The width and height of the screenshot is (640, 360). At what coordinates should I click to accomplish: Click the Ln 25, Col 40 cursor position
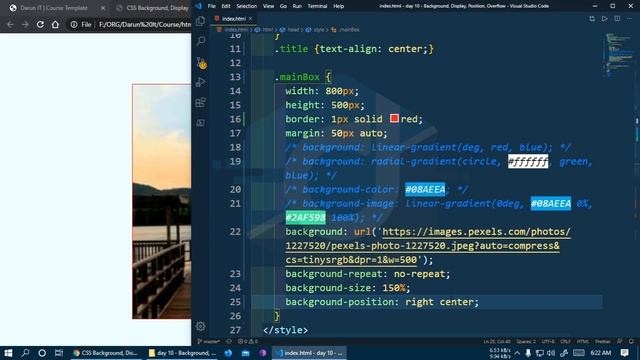tap(497, 341)
